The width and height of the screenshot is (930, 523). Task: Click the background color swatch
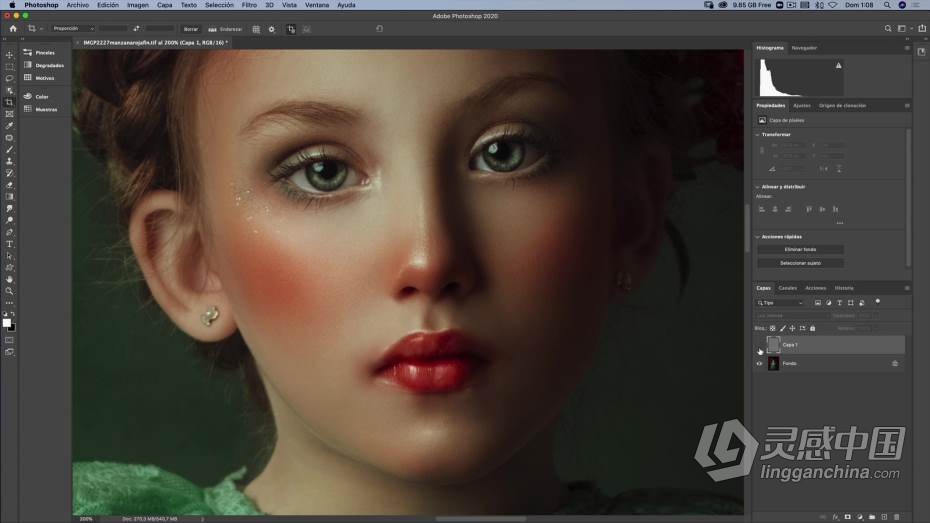click(12, 327)
